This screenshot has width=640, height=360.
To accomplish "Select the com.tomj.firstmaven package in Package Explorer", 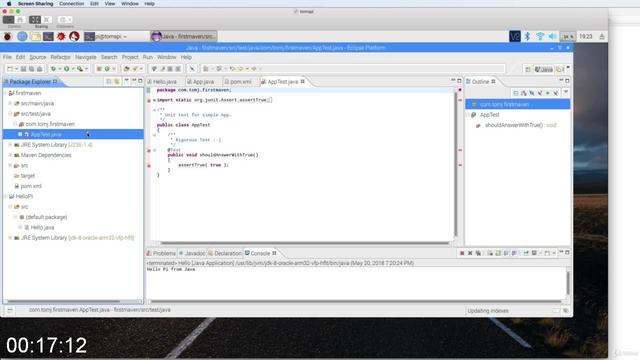I will [x=50, y=124].
